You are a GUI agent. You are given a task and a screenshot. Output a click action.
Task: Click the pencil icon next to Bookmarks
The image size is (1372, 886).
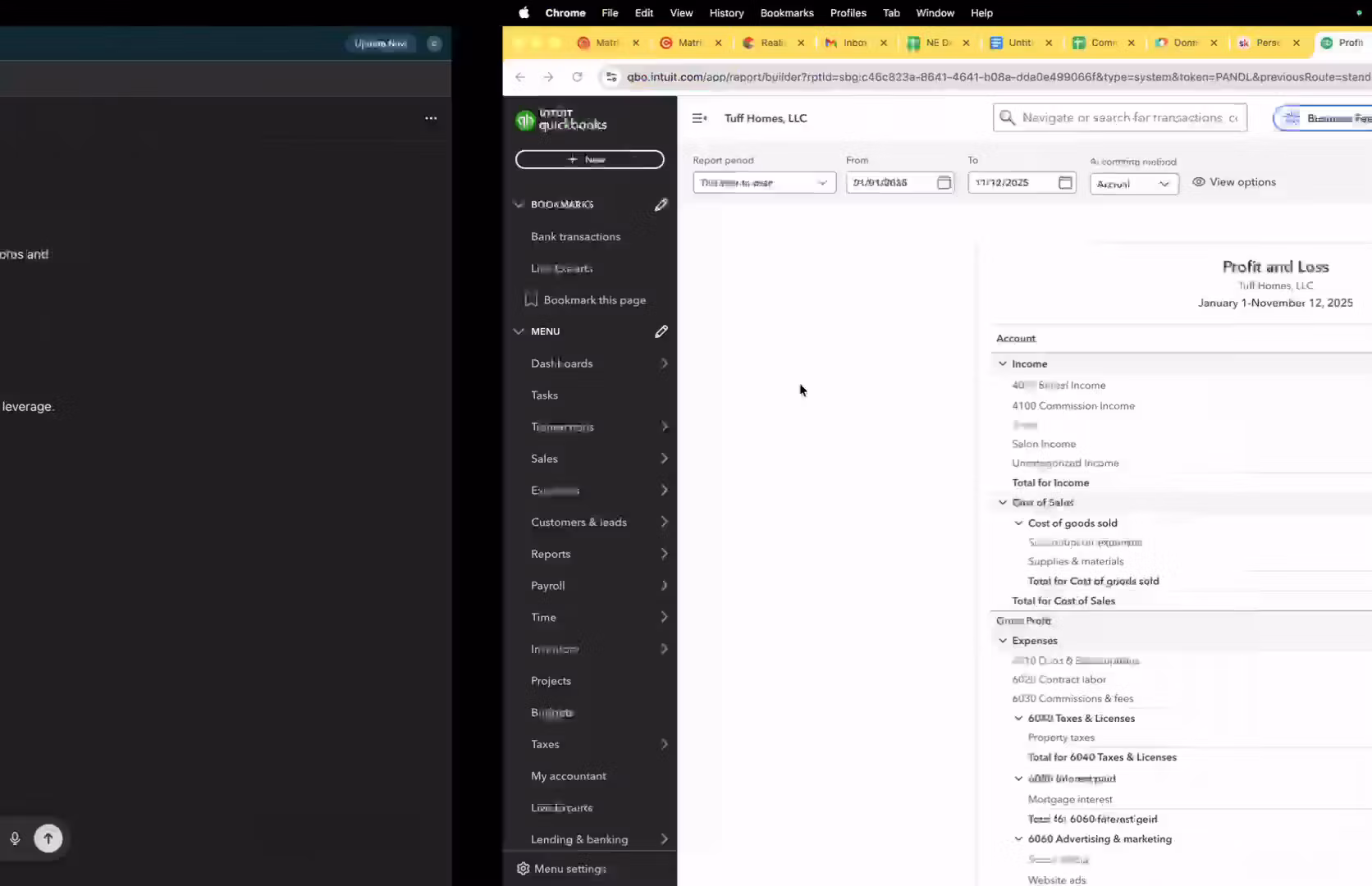pyautogui.click(x=661, y=204)
